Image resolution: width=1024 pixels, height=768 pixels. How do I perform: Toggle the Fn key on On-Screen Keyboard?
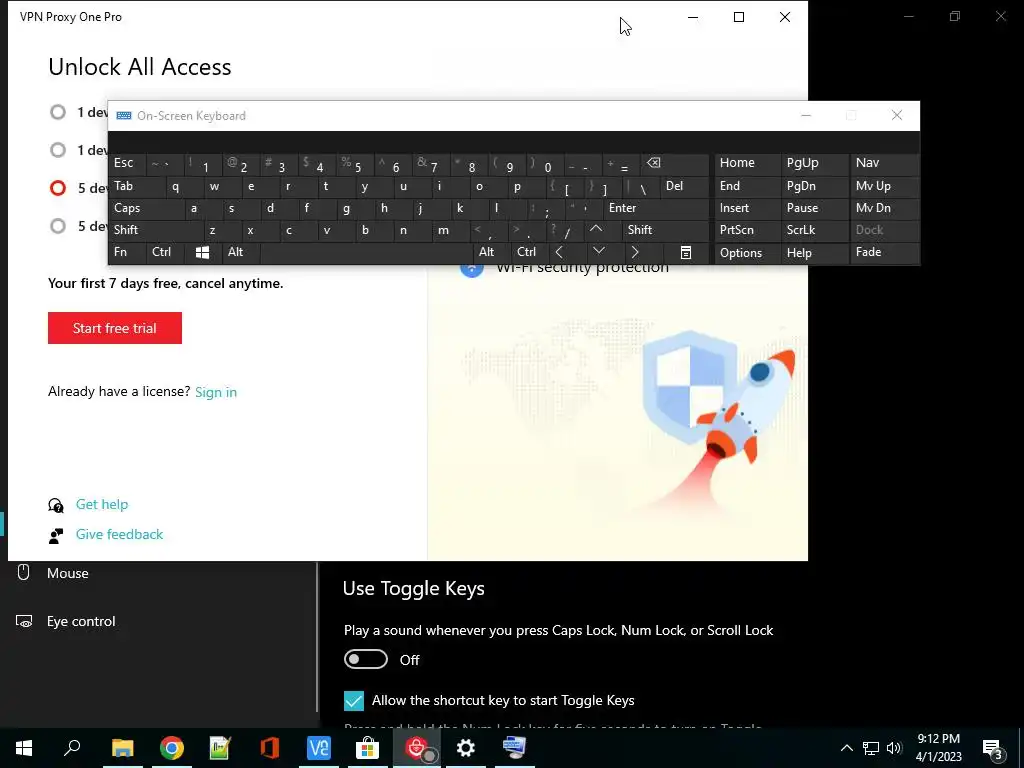tap(127, 253)
